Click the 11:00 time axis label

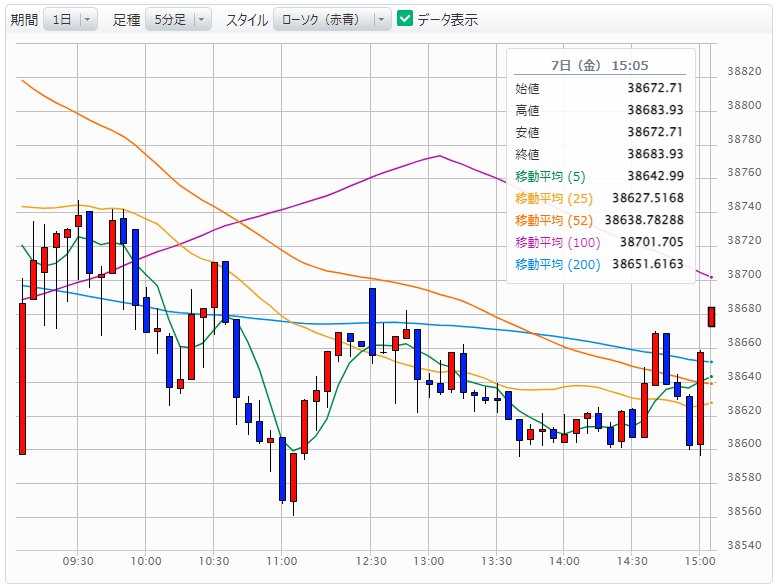pos(282,561)
